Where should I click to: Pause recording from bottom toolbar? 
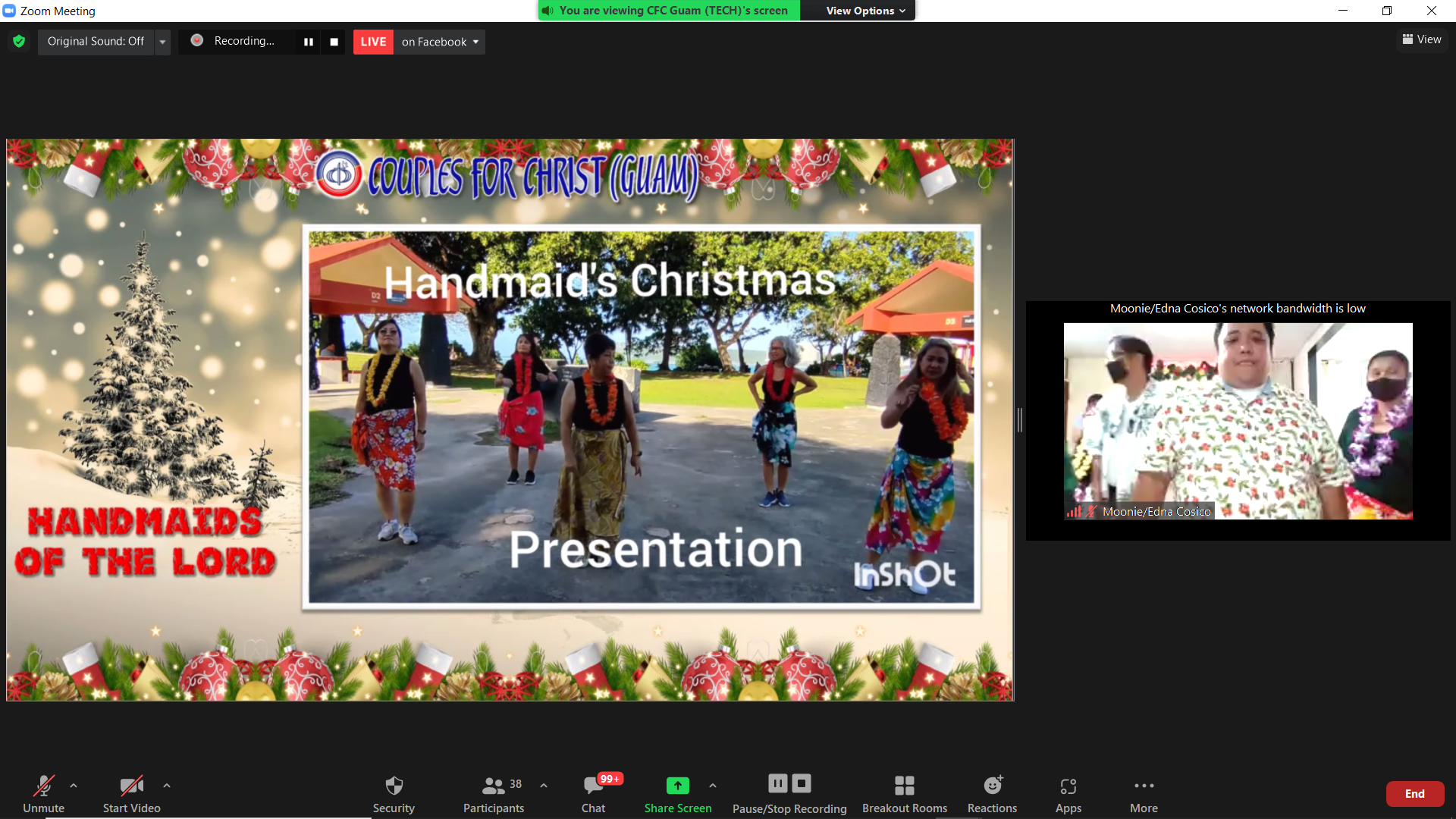tap(778, 783)
